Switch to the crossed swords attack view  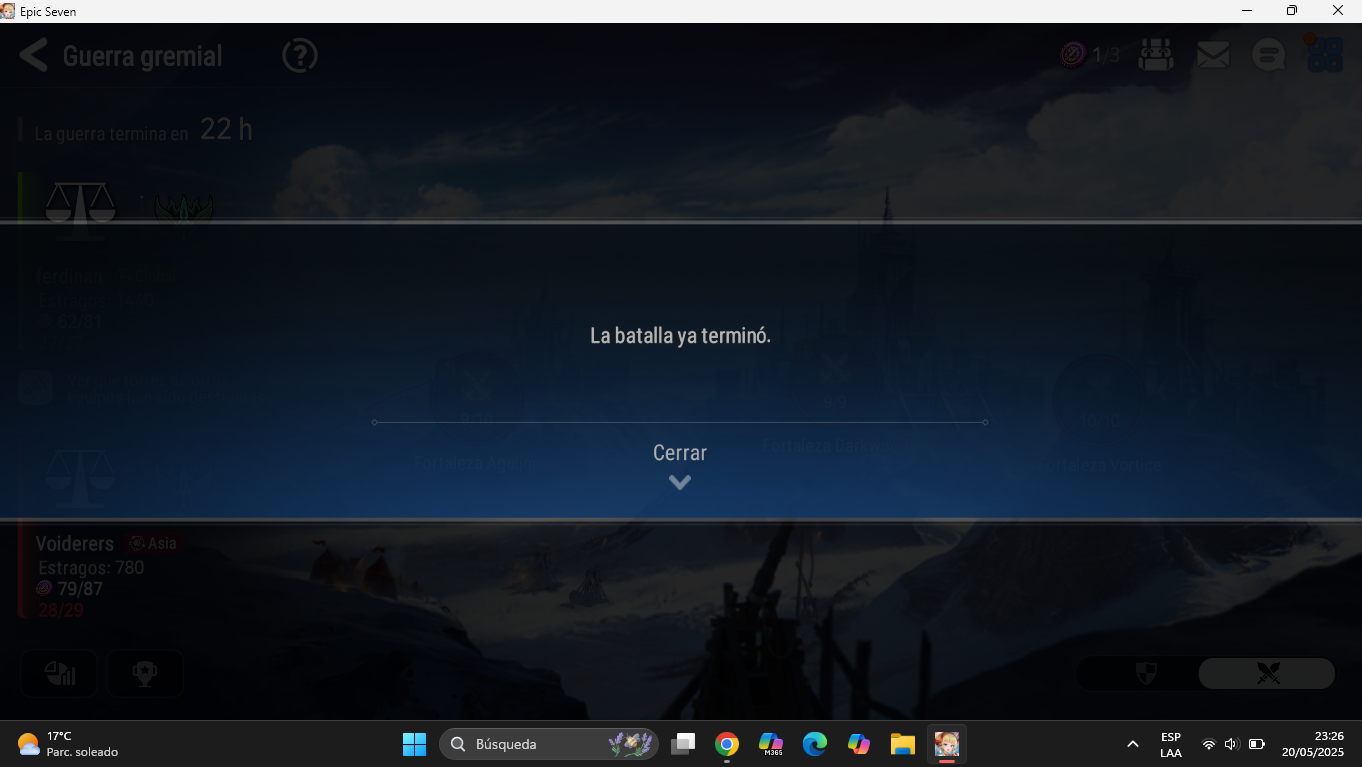tap(1267, 673)
